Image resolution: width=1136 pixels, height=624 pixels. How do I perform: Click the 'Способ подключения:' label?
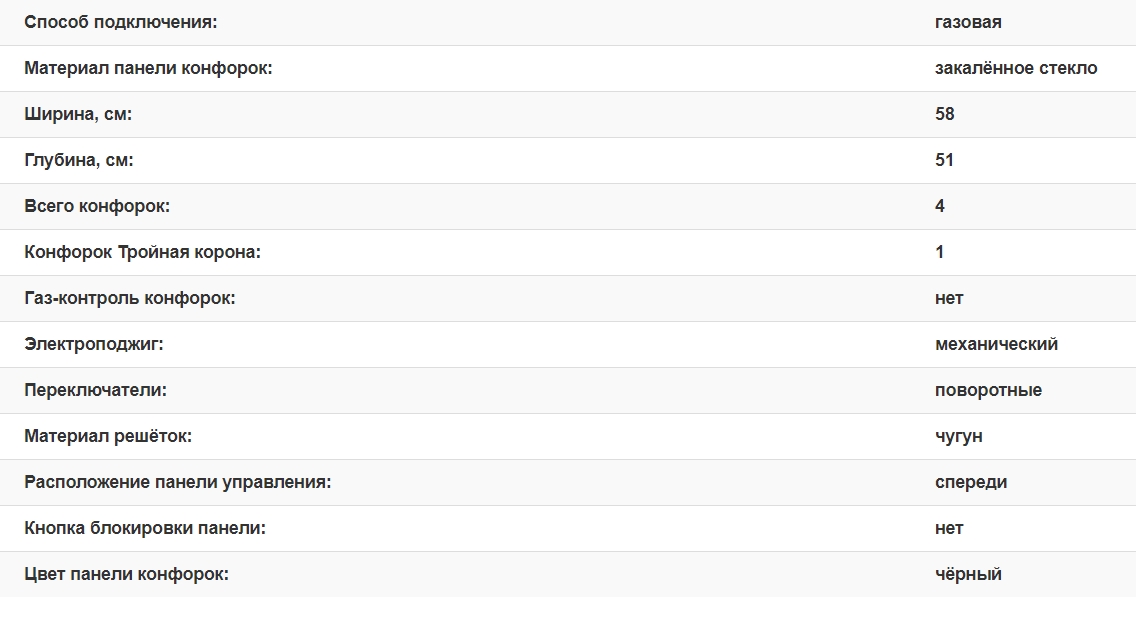(x=120, y=22)
